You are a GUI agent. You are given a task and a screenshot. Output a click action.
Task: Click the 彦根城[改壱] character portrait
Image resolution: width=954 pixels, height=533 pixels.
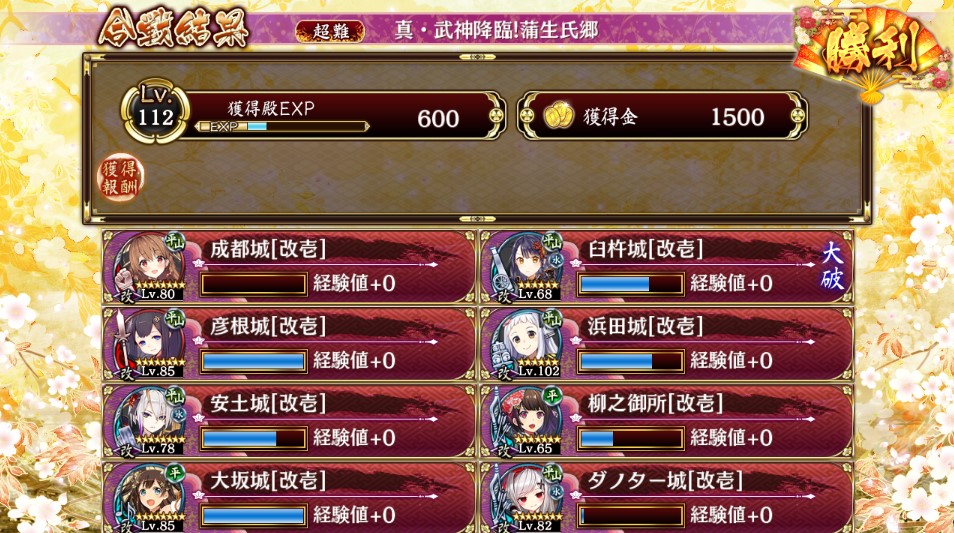pyautogui.click(x=150, y=344)
